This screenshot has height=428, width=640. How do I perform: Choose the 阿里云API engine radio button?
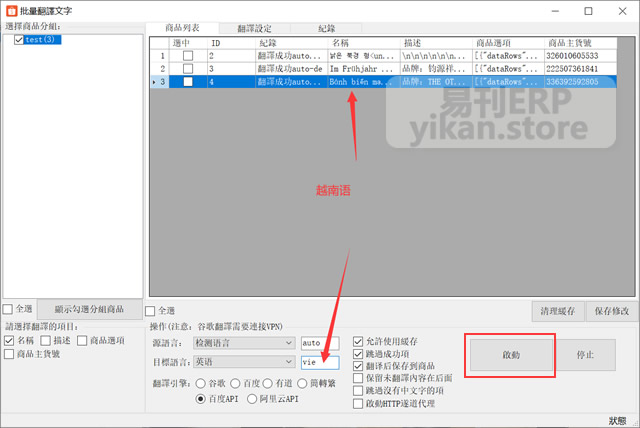click(254, 399)
